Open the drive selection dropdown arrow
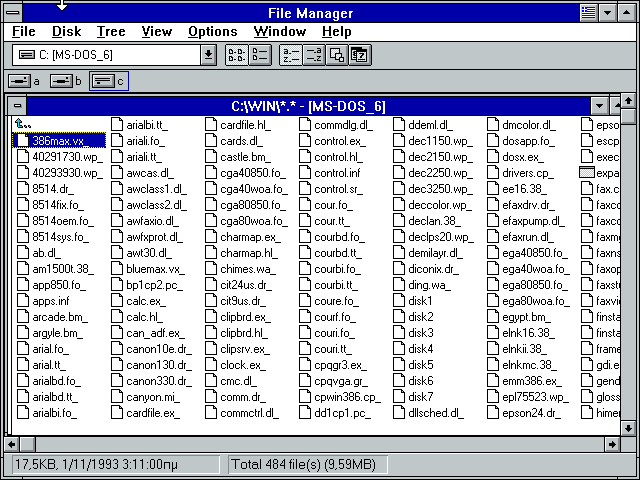This screenshot has height=480, width=640. point(208,55)
